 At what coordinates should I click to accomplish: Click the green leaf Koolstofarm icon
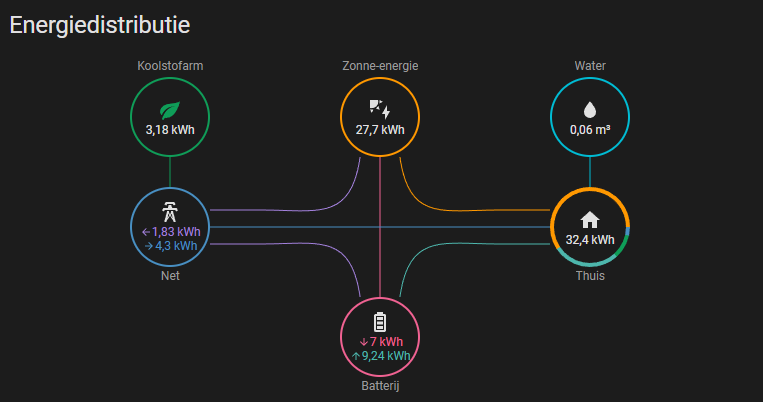(x=170, y=110)
